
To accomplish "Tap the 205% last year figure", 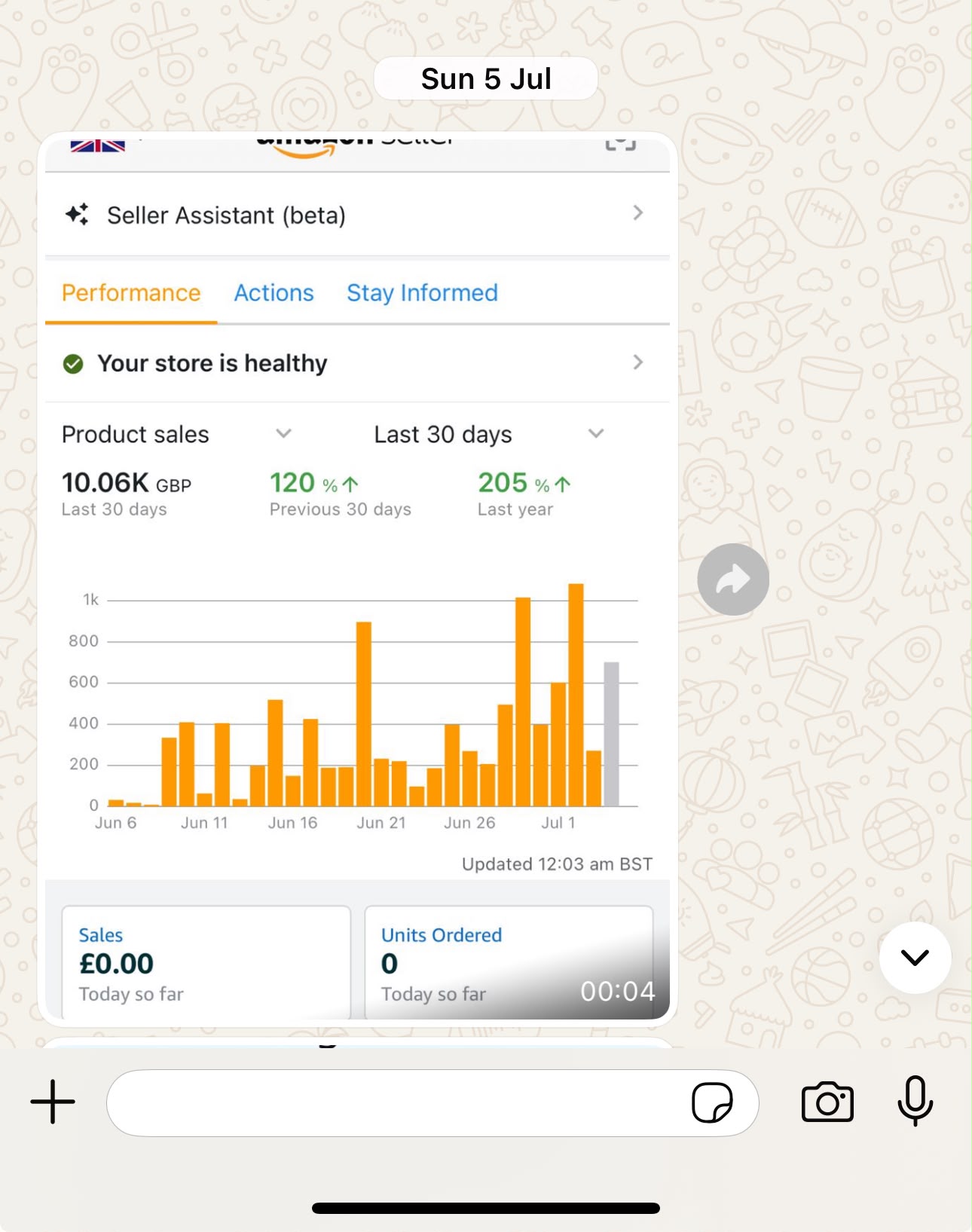I will coord(524,483).
